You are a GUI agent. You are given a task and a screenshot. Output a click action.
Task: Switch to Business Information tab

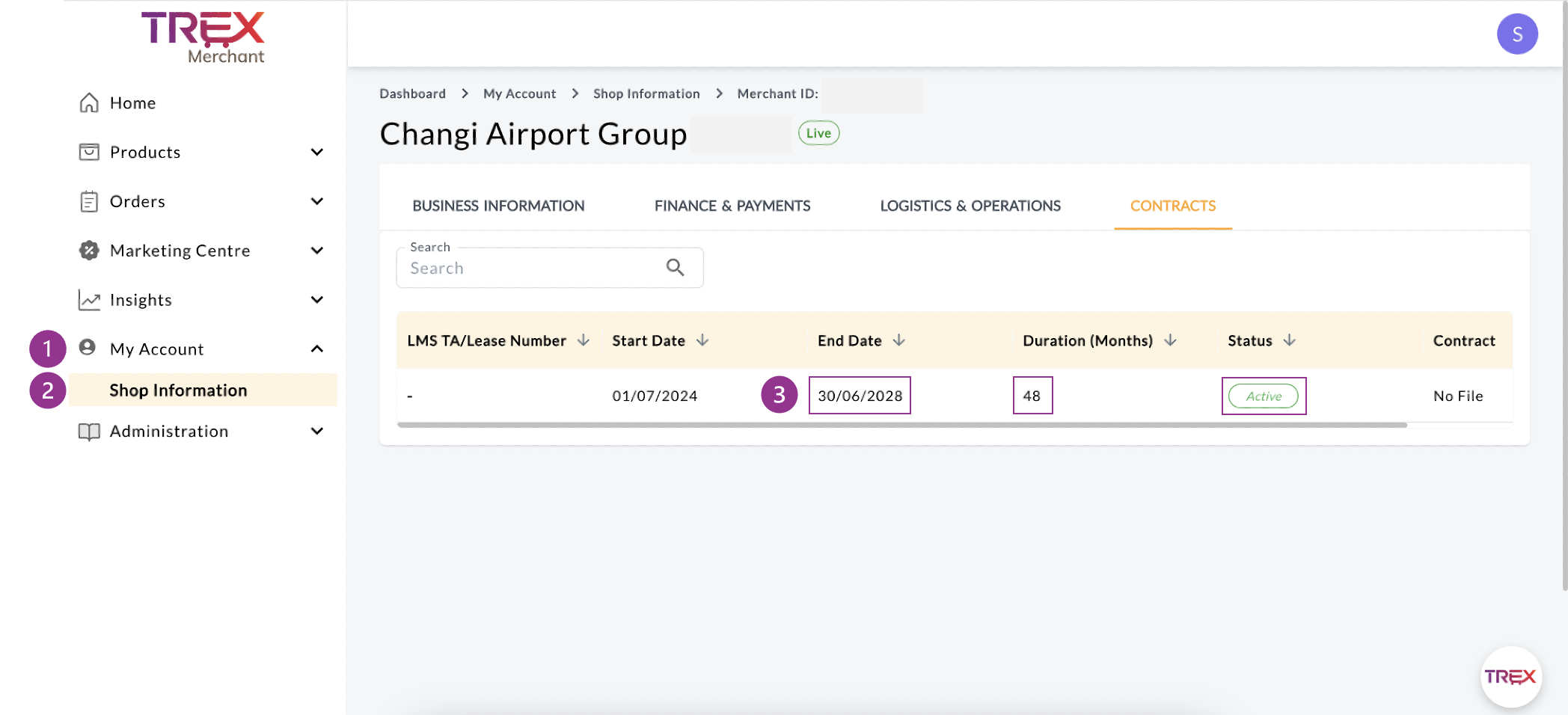pos(498,206)
